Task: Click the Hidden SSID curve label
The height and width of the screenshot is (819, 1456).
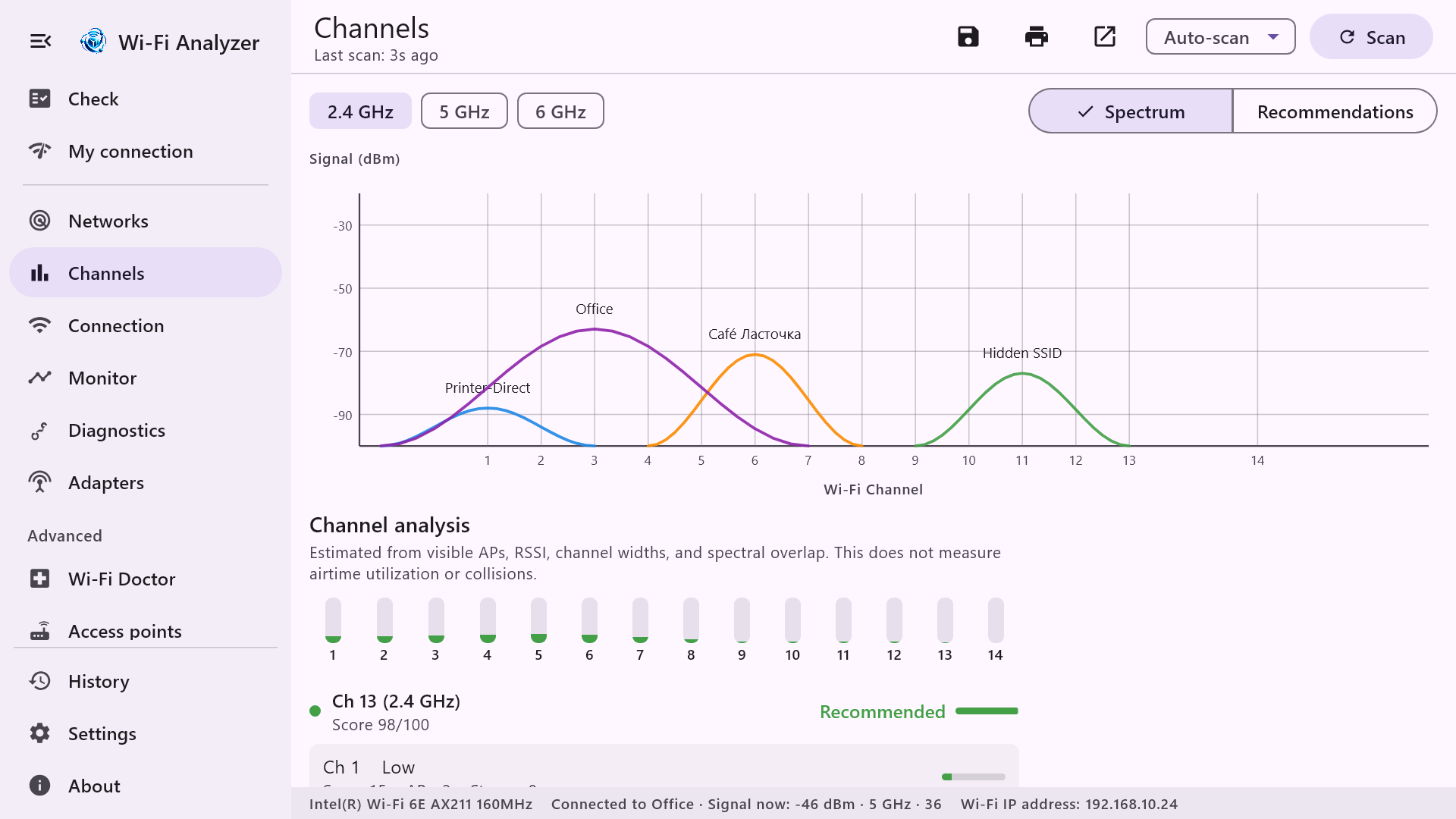Action: (1022, 353)
